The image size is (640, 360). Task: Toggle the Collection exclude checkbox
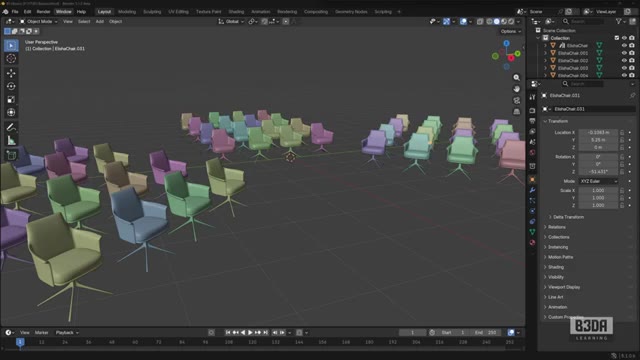click(x=617, y=38)
